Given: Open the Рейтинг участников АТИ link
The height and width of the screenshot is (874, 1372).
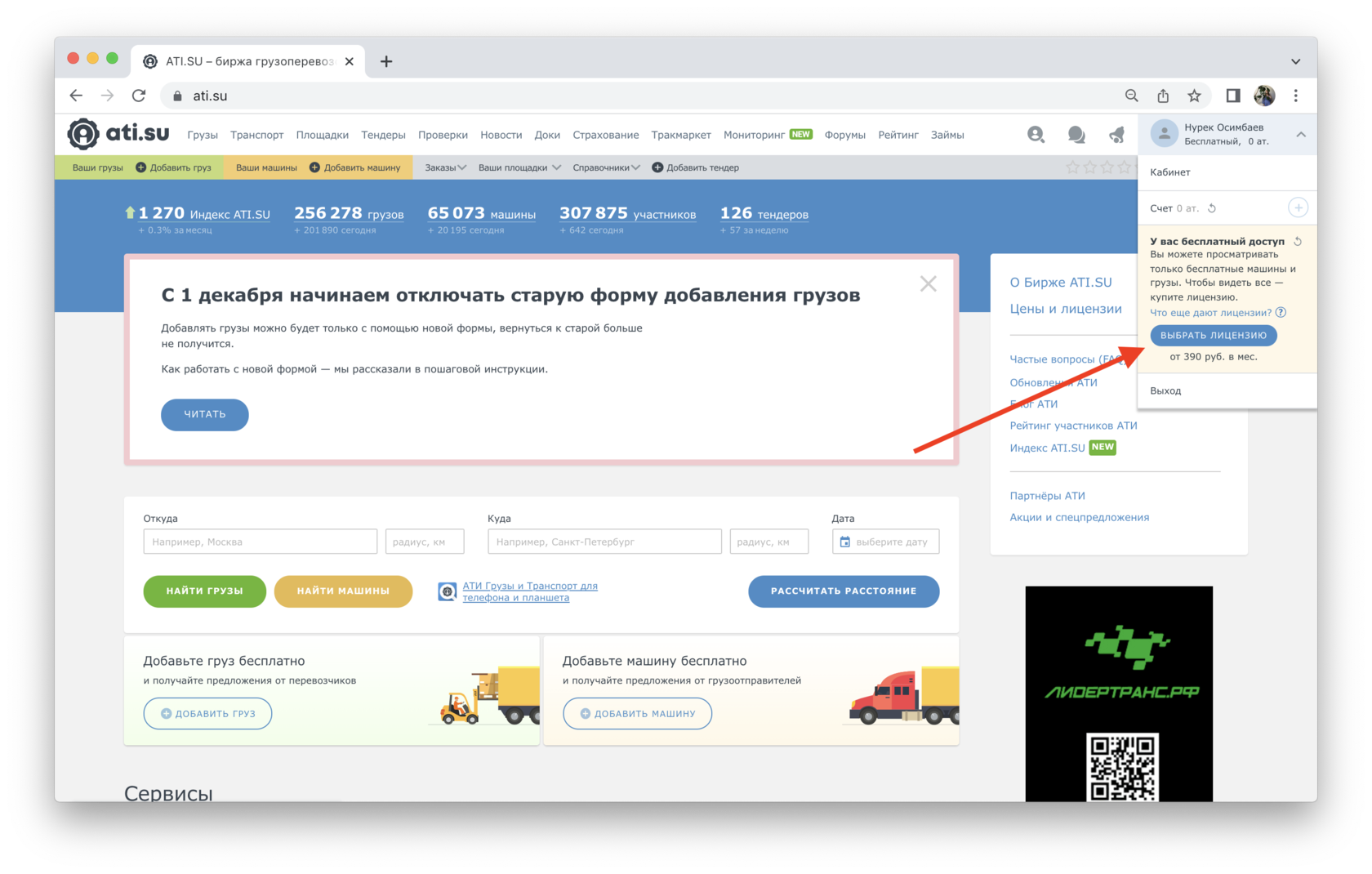Looking at the screenshot, I should point(1073,426).
